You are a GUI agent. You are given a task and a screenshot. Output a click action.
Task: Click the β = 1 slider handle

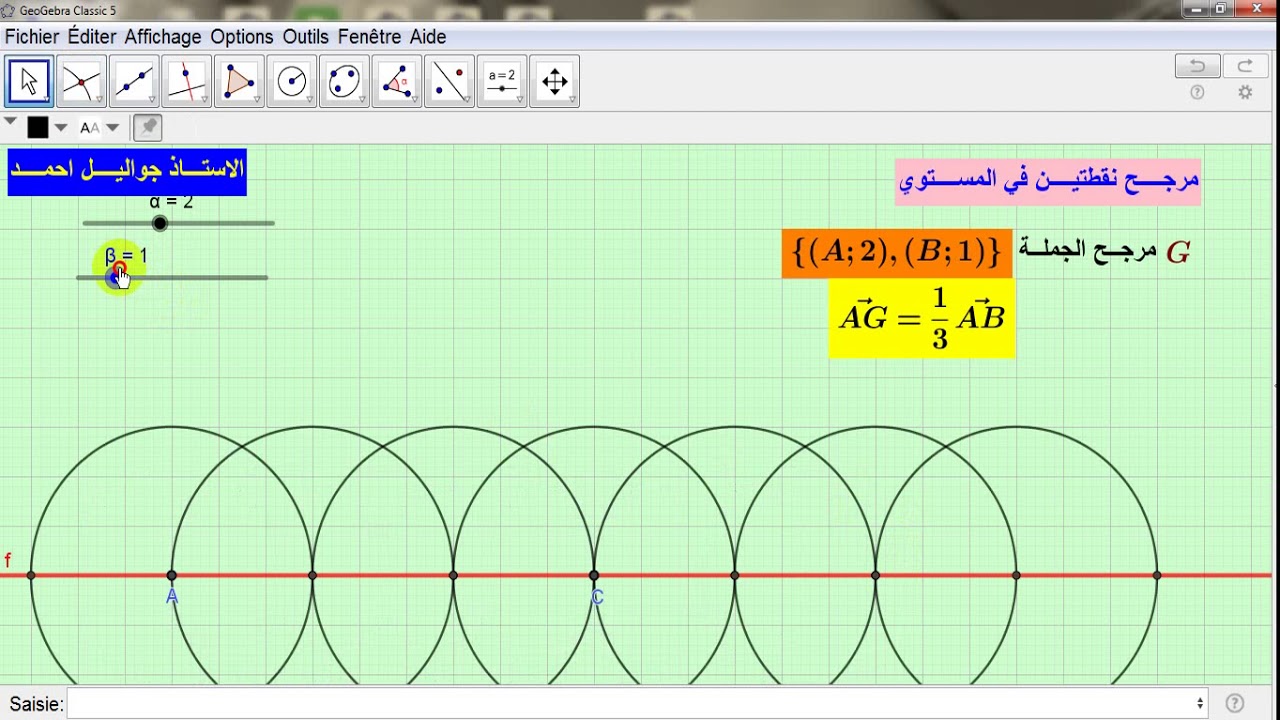coord(116,277)
